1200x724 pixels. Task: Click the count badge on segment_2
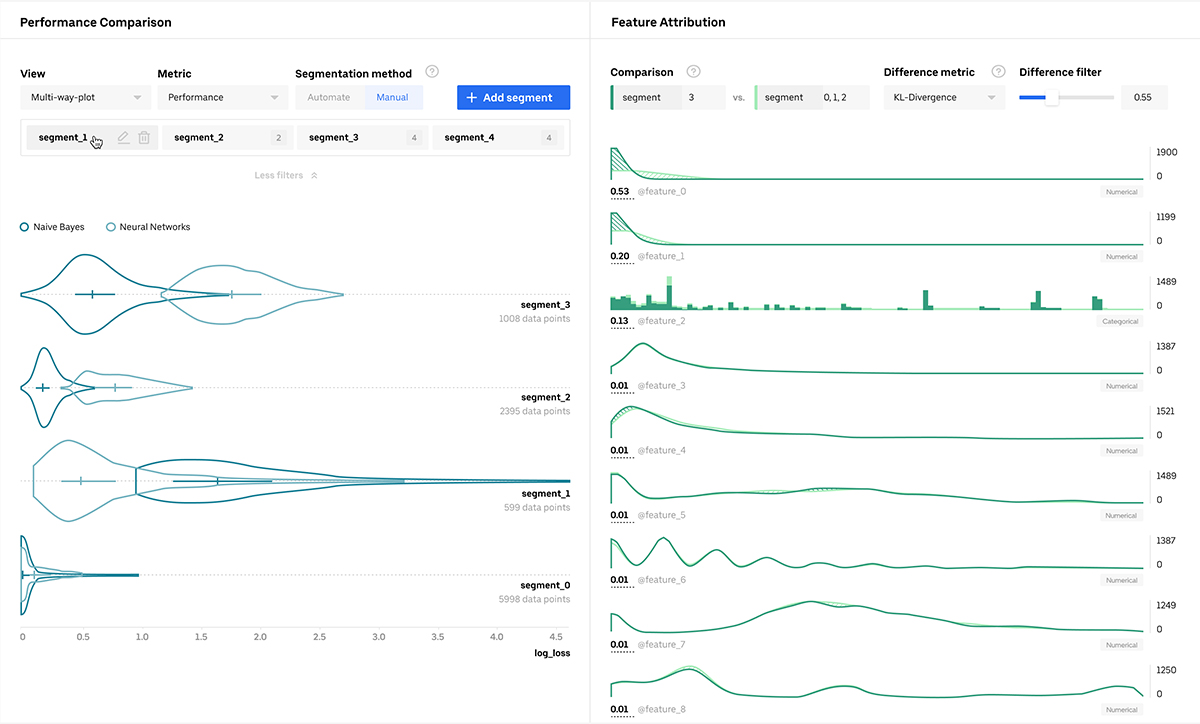tap(278, 138)
